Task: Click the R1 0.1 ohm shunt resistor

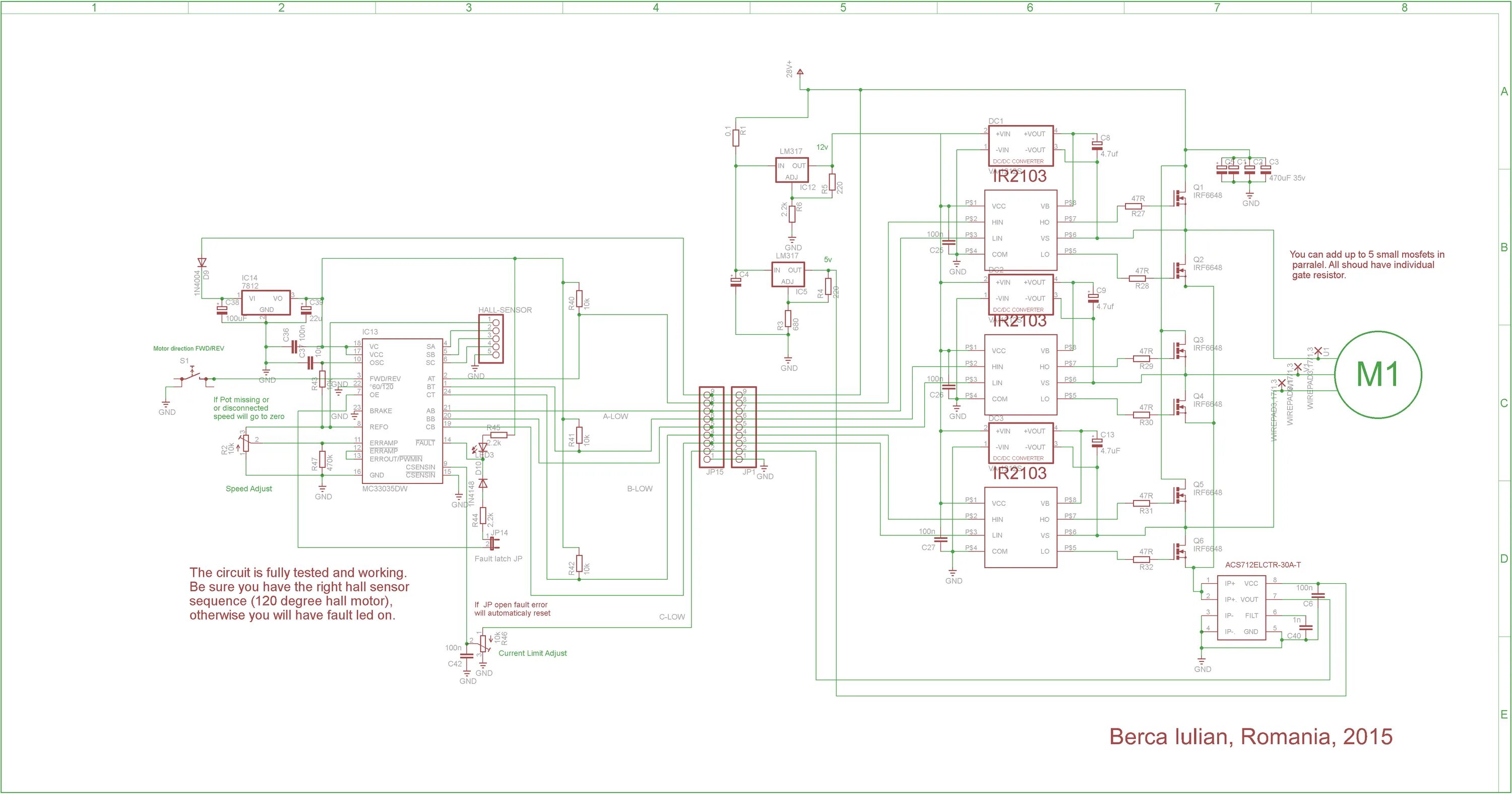Action: pyautogui.click(x=735, y=138)
